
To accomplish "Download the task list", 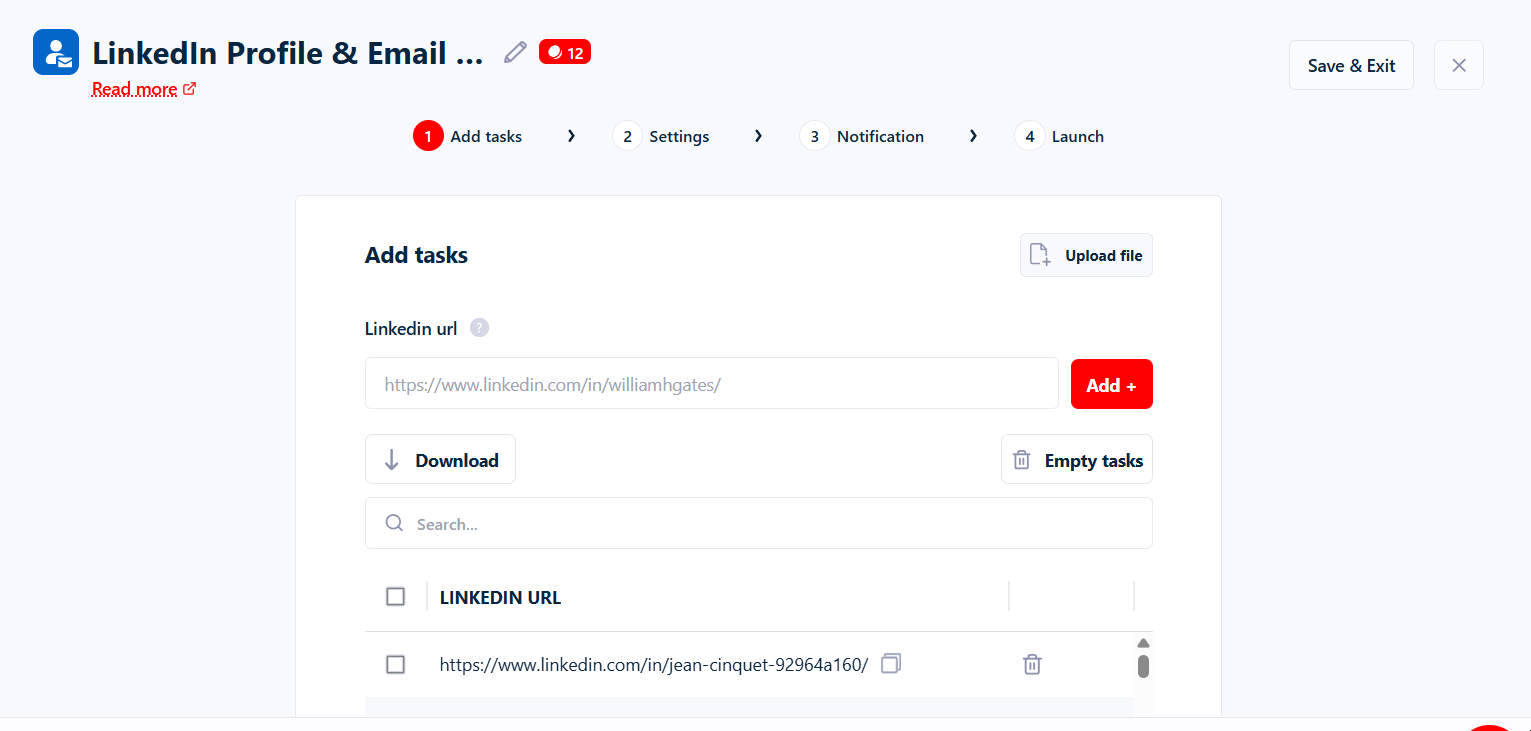I will point(440,460).
